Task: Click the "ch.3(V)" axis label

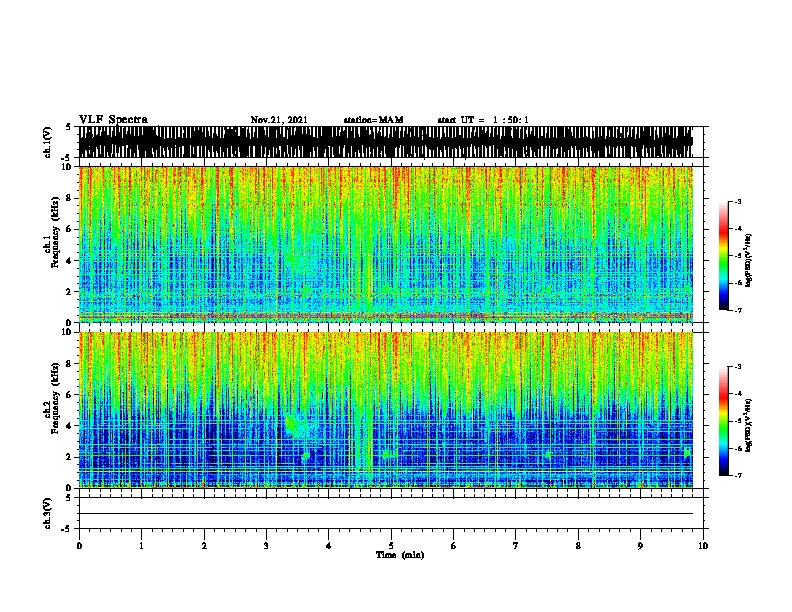Action: pyautogui.click(x=48, y=513)
